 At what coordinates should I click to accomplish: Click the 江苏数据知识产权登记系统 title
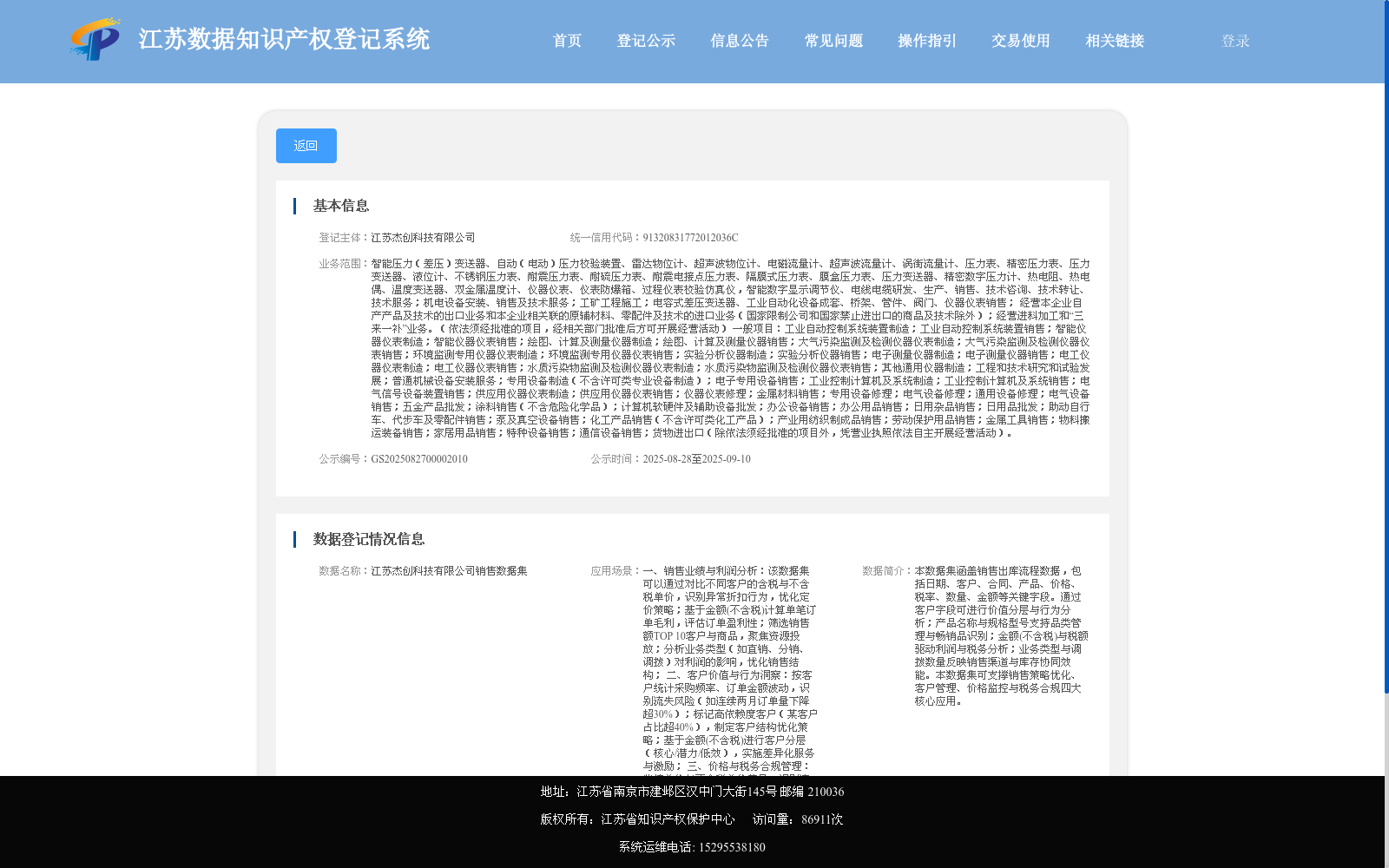[x=285, y=39]
